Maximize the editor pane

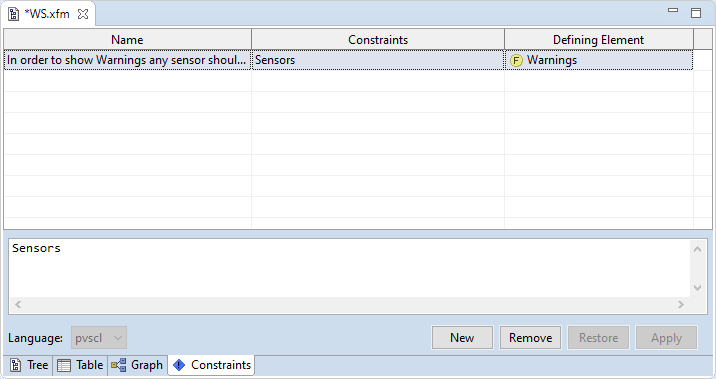click(x=696, y=13)
